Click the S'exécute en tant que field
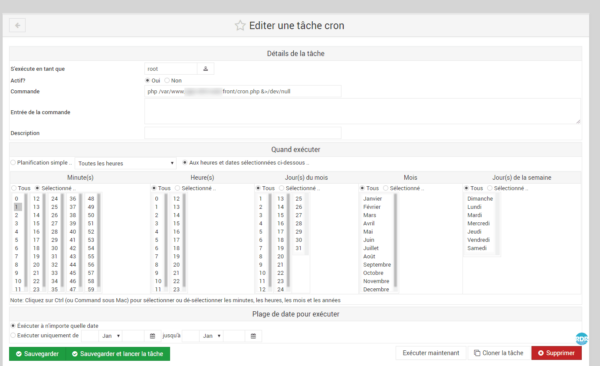600x366 pixels. [171, 69]
